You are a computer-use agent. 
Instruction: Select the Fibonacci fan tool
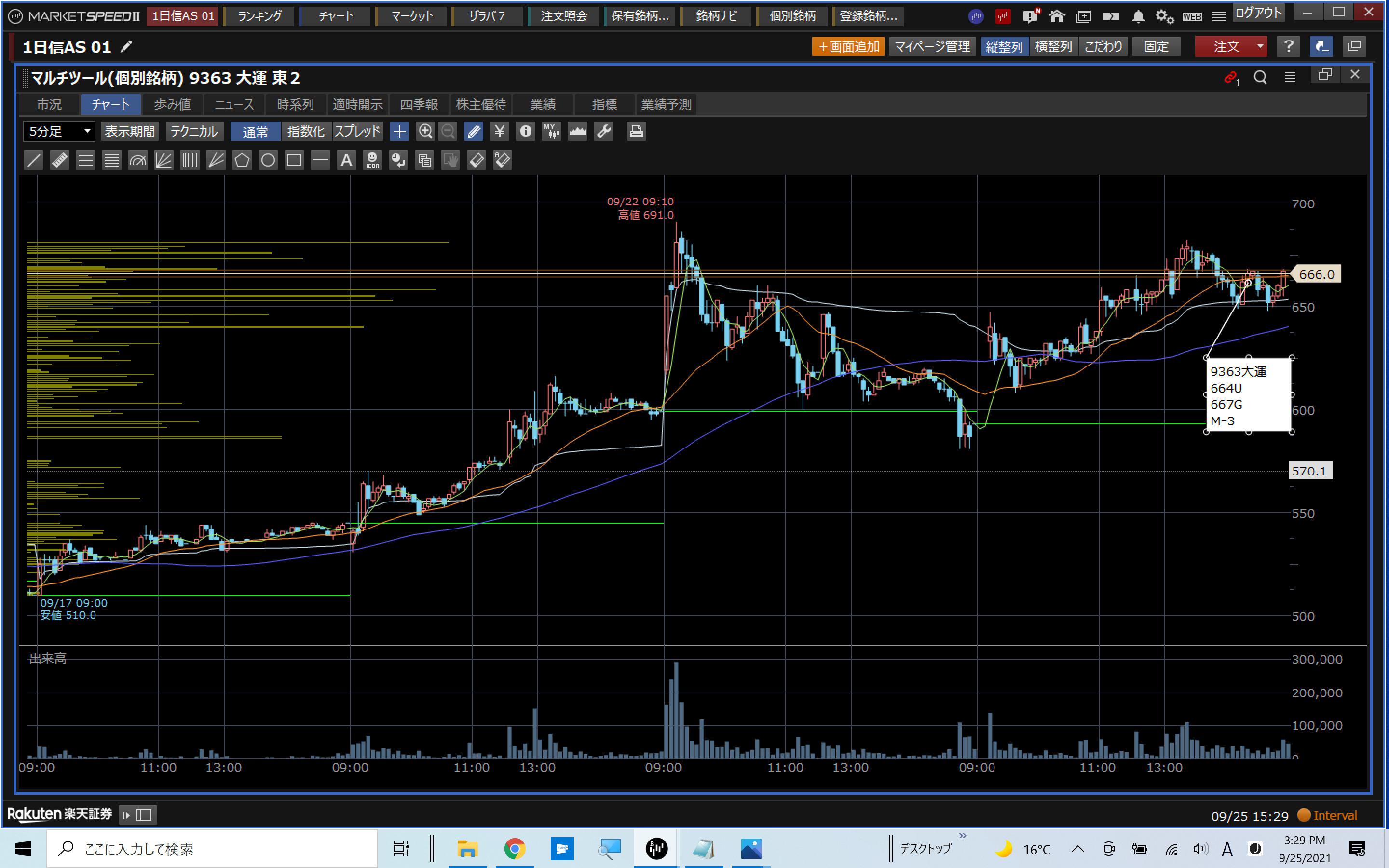tap(163, 160)
